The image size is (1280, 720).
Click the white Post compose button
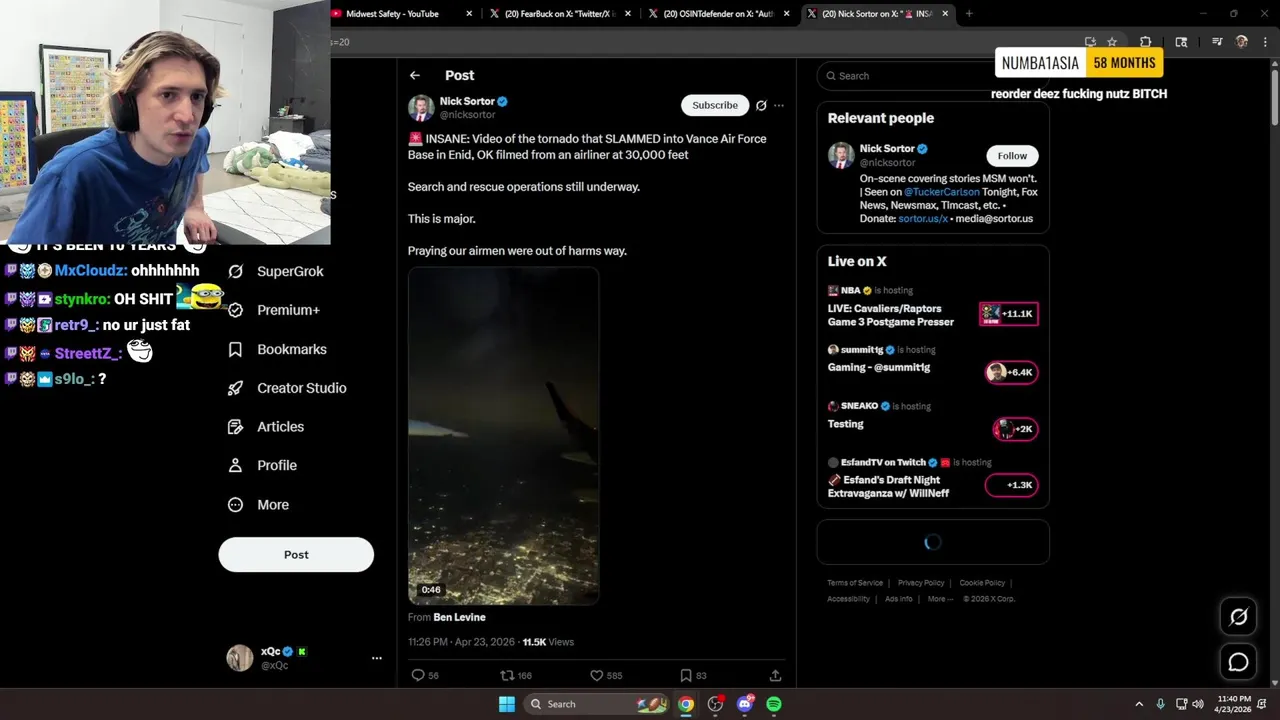click(296, 555)
